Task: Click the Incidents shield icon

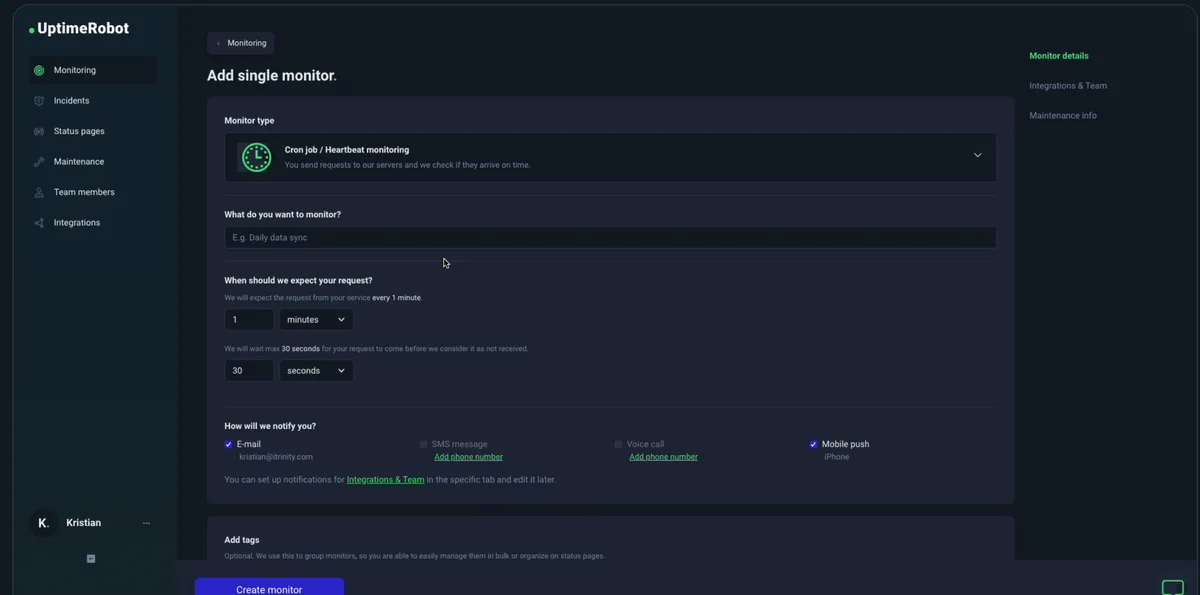Action: click(x=39, y=101)
